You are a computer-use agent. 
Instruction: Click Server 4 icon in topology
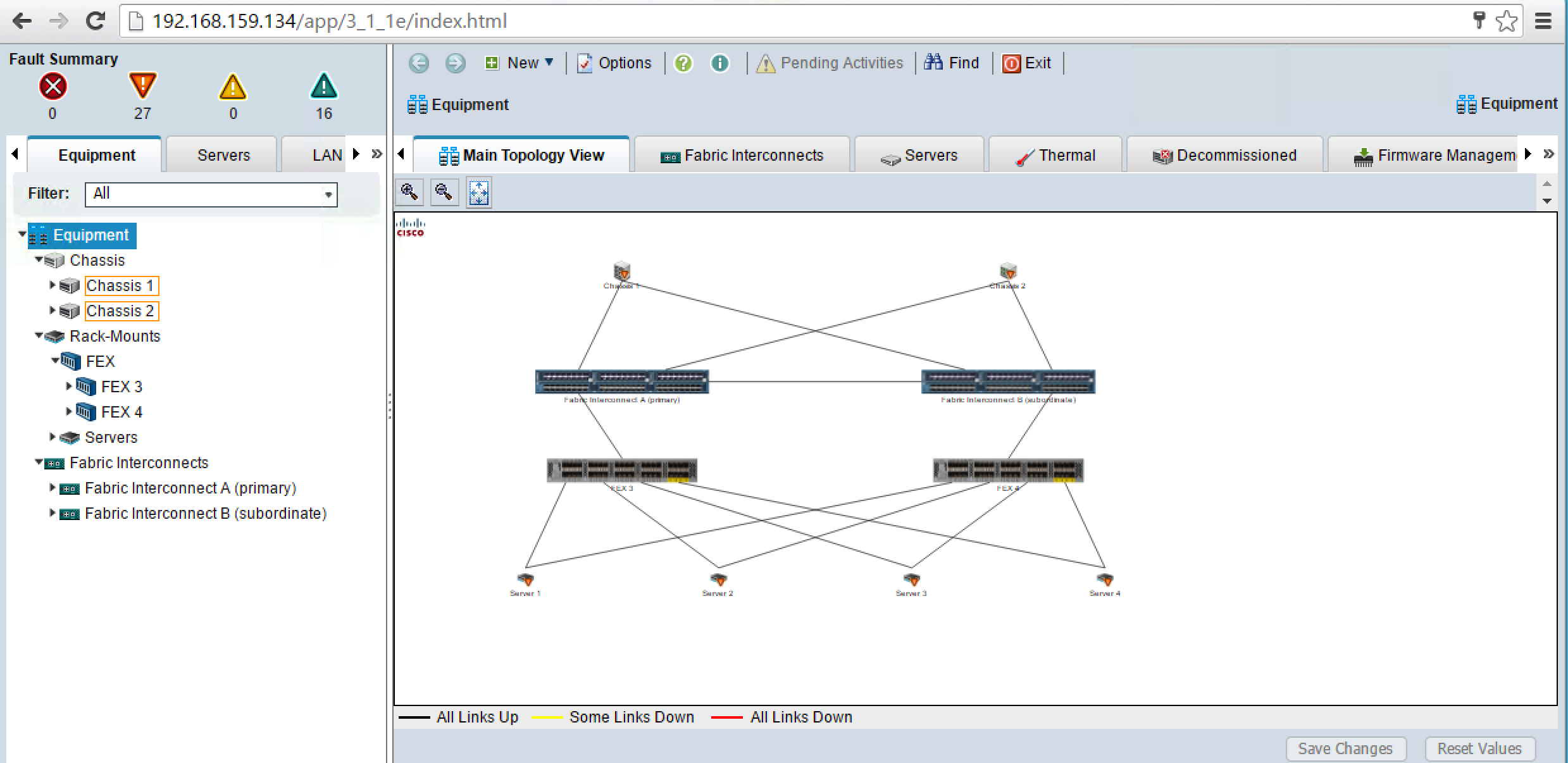(1105, 580)
